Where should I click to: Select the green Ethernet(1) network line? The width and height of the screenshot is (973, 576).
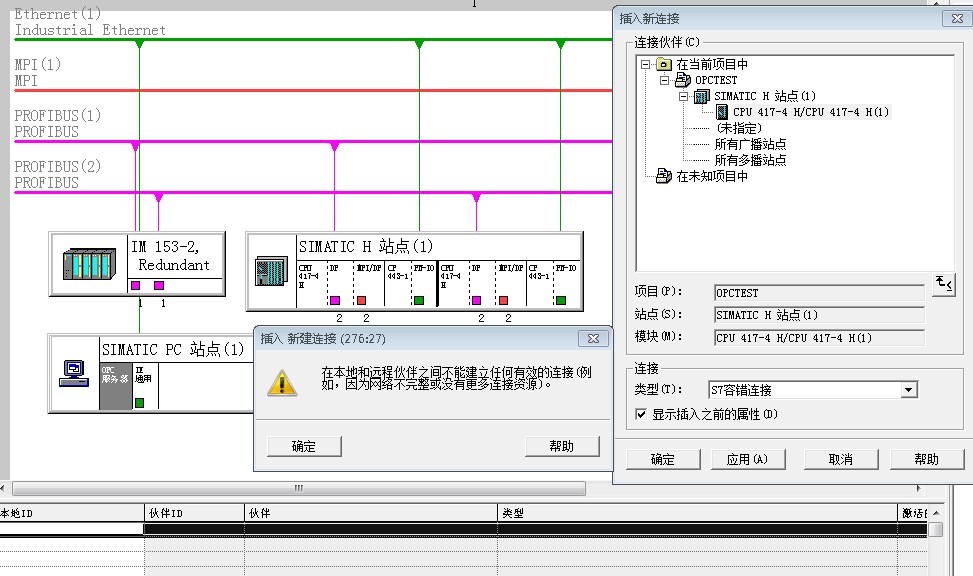313,40
